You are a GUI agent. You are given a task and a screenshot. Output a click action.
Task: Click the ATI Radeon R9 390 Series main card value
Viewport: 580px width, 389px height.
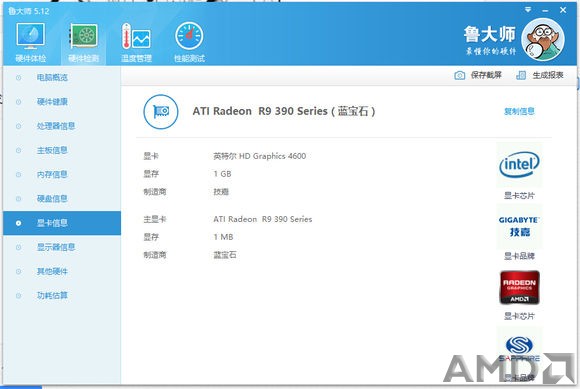point(263,219)
